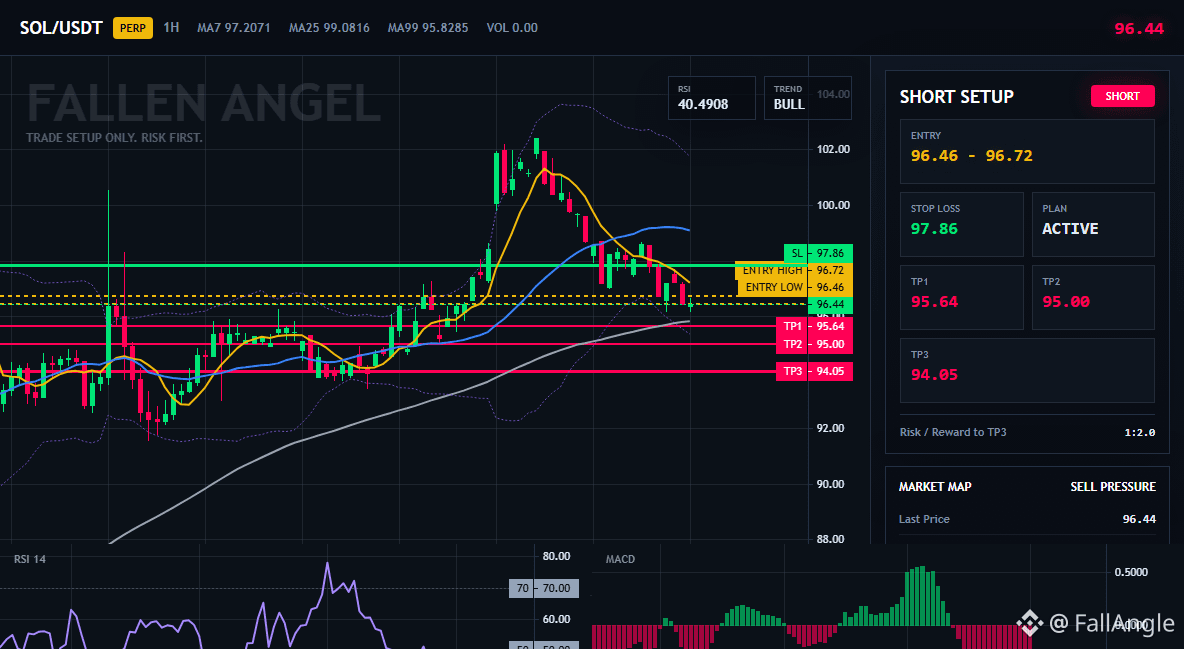This screenshot has width=1184, height=649.
Task: Click the Last Price row label
Action: (x=924, y=519)
